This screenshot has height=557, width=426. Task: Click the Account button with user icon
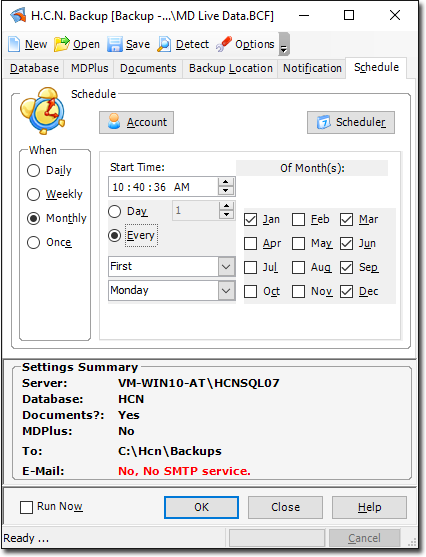[136, 123]
